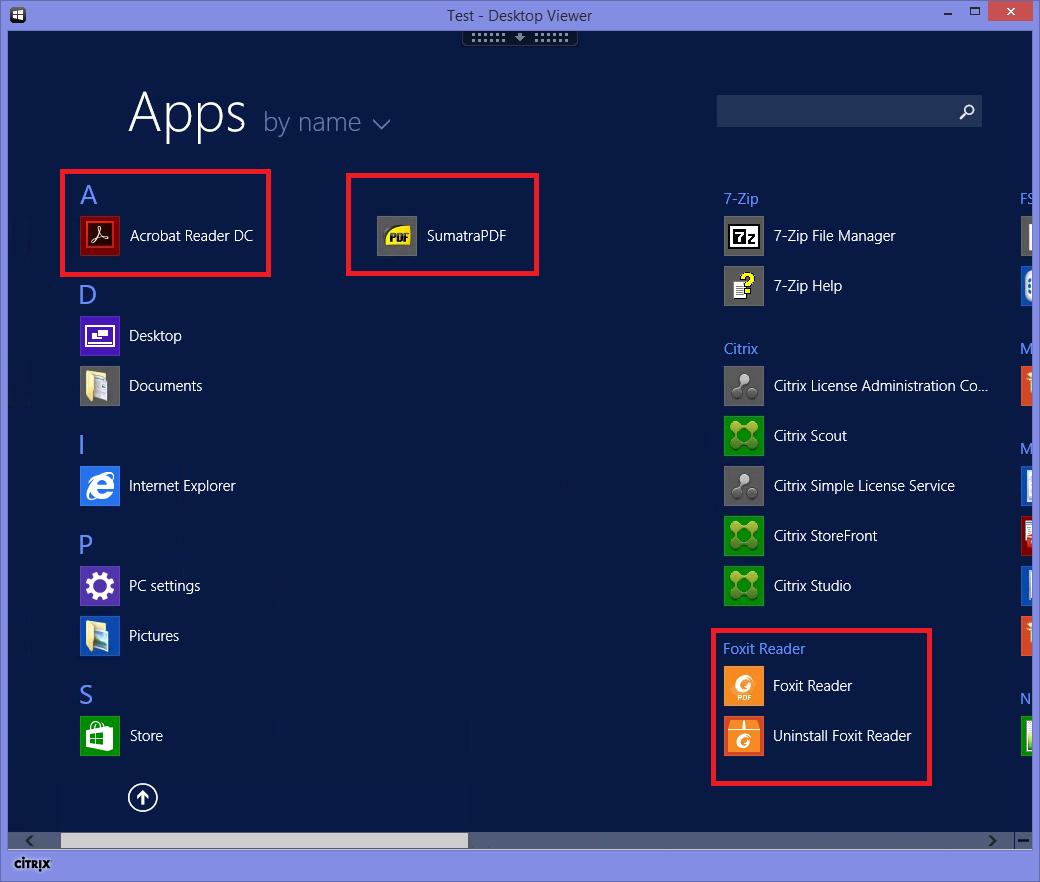This screenshot has height=882, width=1040.
Task: Open Citrix License Administration Console icon
Action: [x=744, y=386]
